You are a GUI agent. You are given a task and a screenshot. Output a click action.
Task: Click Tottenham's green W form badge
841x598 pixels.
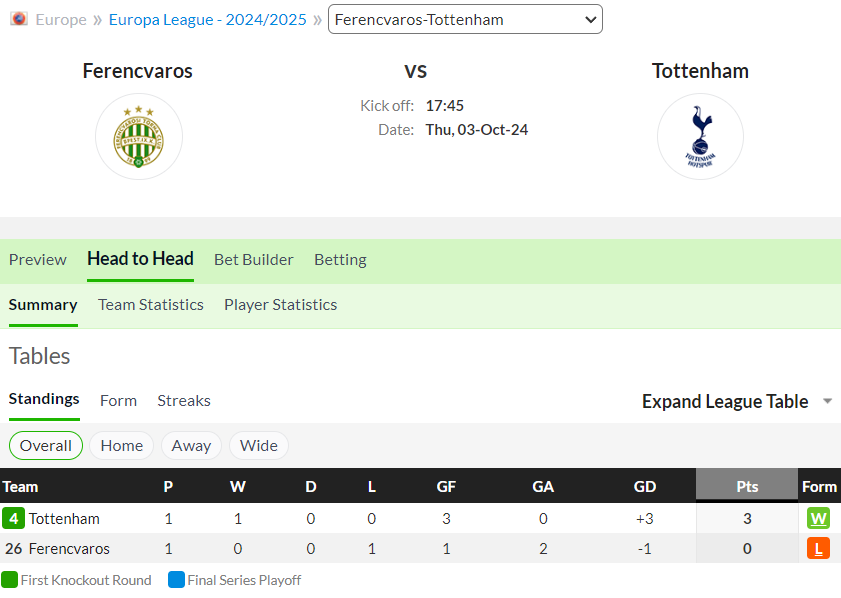coord(818,519)
